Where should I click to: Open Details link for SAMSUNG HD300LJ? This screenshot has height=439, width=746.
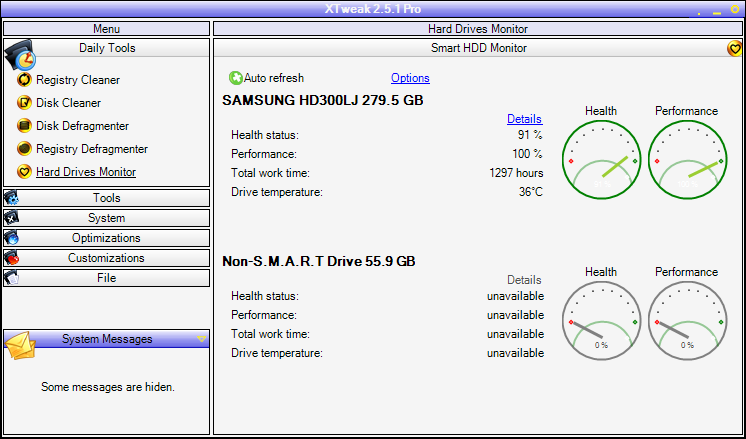524,118
